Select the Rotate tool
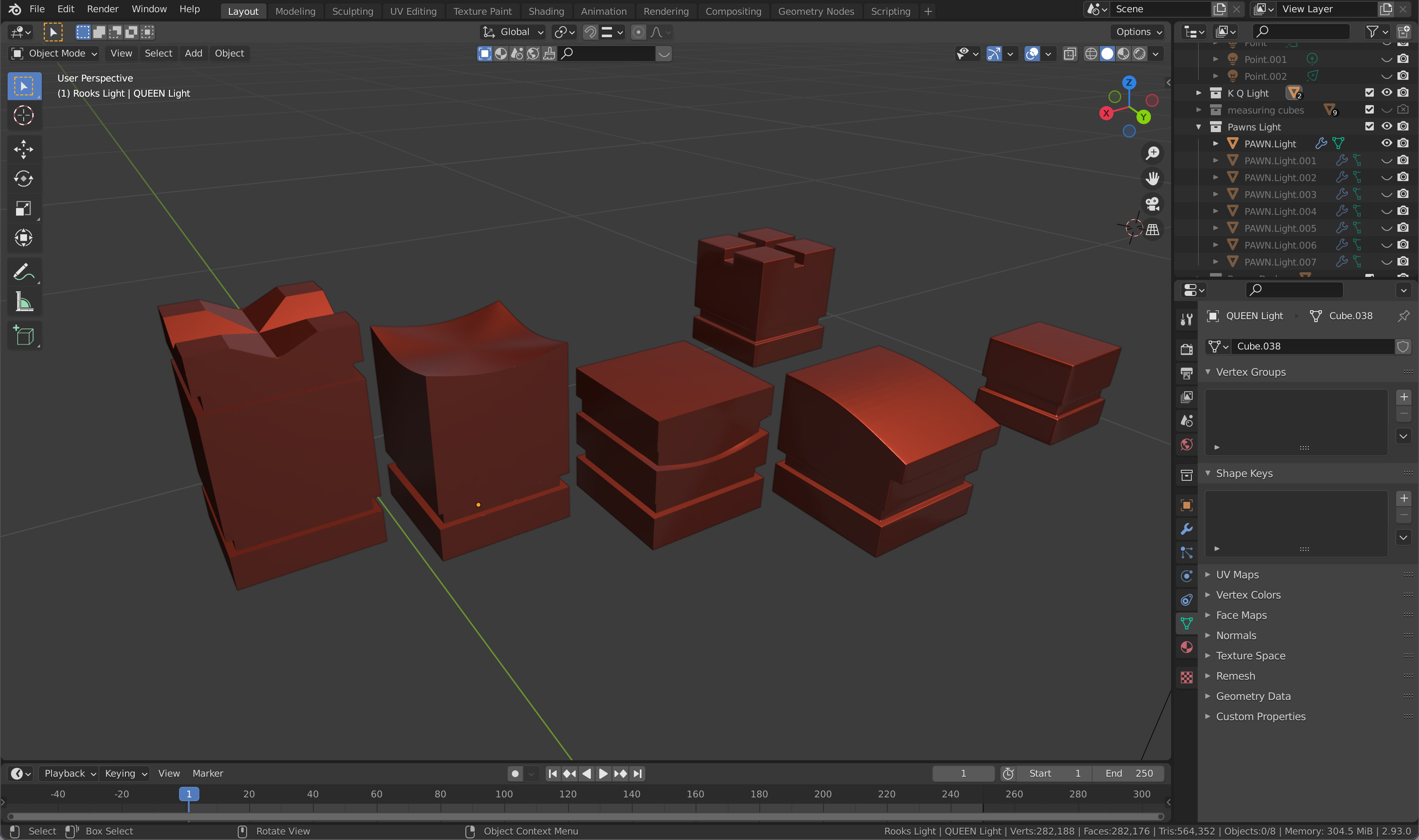This screenshot has width=1419, height=840. tap(24, 178)
